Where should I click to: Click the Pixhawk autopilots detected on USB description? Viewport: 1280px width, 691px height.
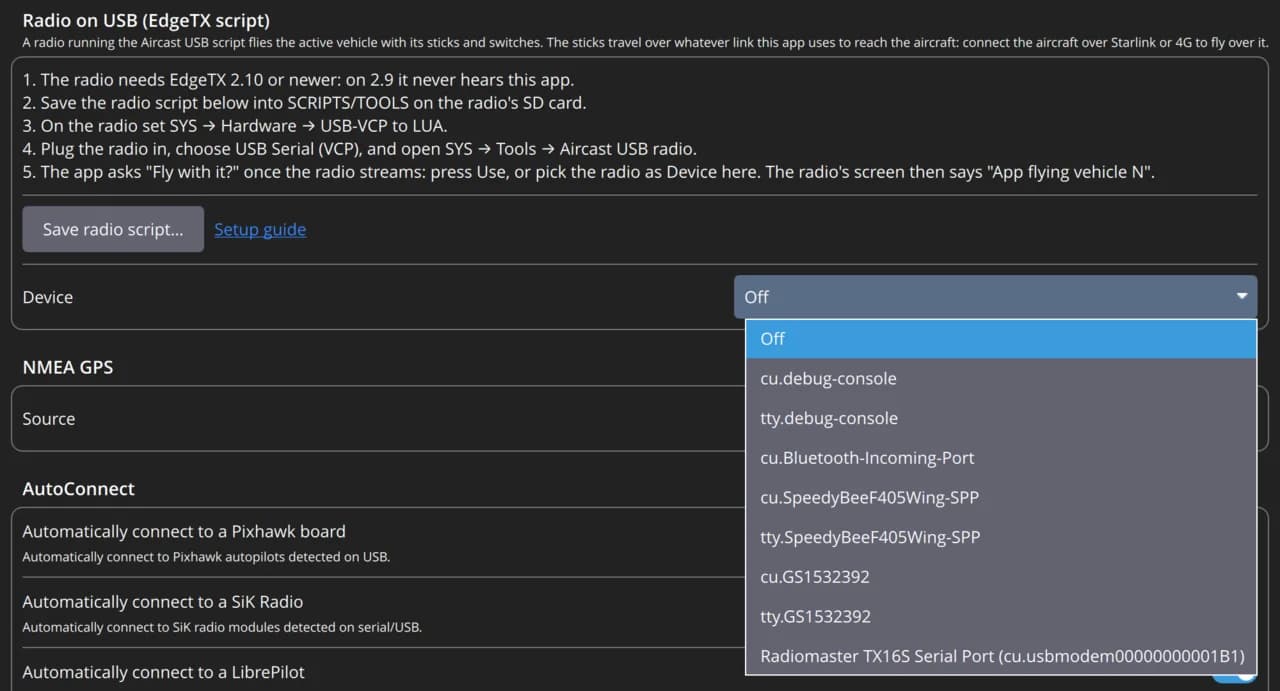pos(206,557)
